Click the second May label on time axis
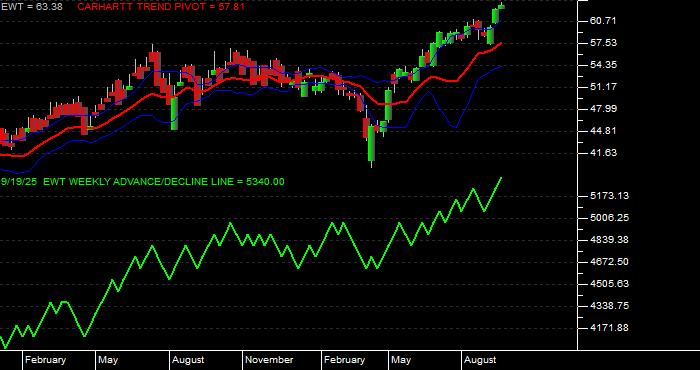Viewport: 700px width, 370px height. (401, 360)
